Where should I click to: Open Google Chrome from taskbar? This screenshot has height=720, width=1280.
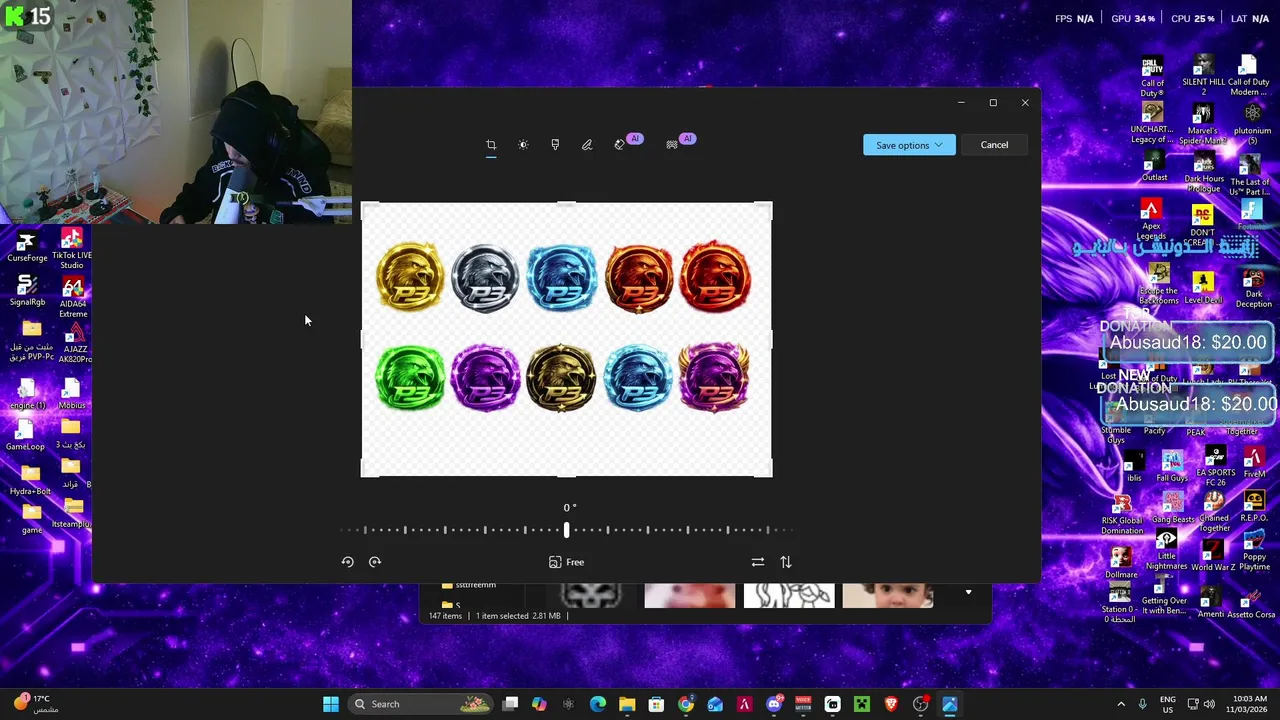tap(686, 704)
